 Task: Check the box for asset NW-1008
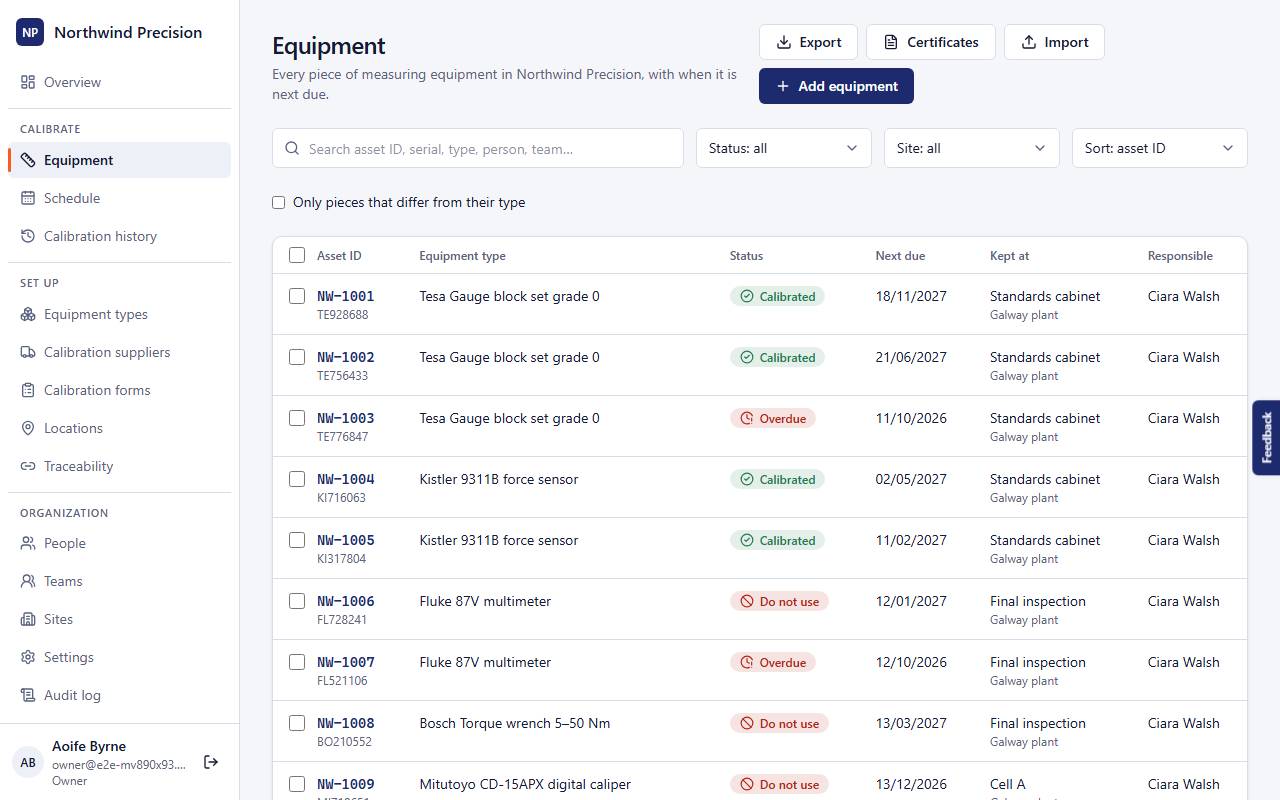tap(297, 723)
